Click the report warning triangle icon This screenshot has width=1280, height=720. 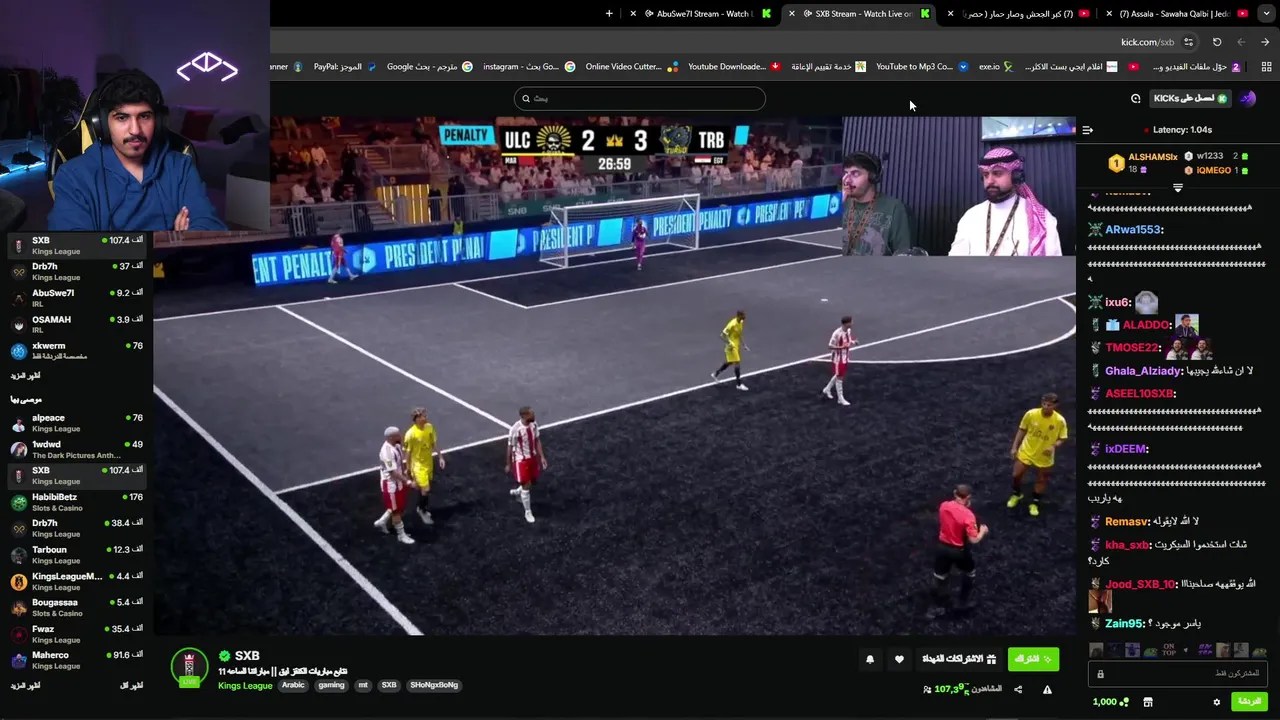pos(1047,689)
